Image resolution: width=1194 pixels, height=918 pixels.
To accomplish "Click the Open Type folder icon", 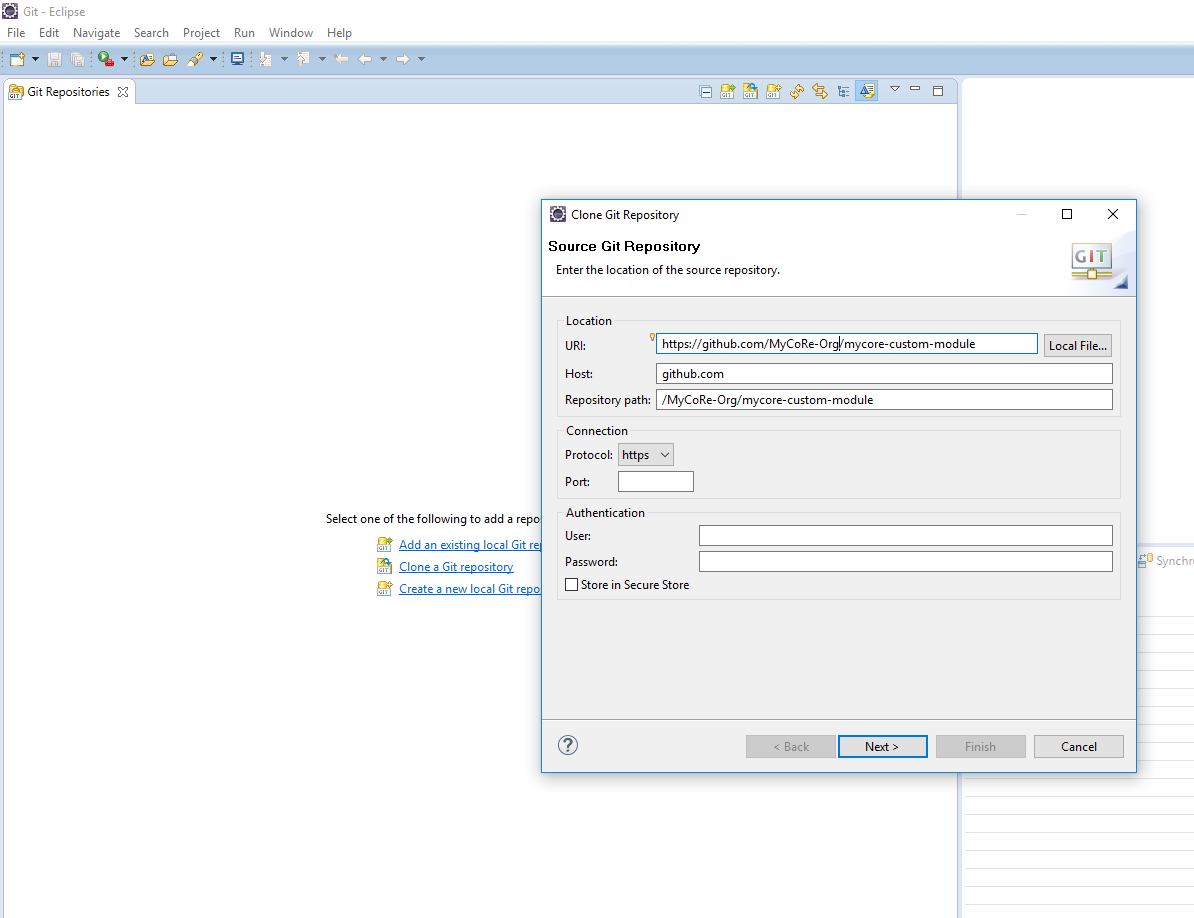I will 147,59.
